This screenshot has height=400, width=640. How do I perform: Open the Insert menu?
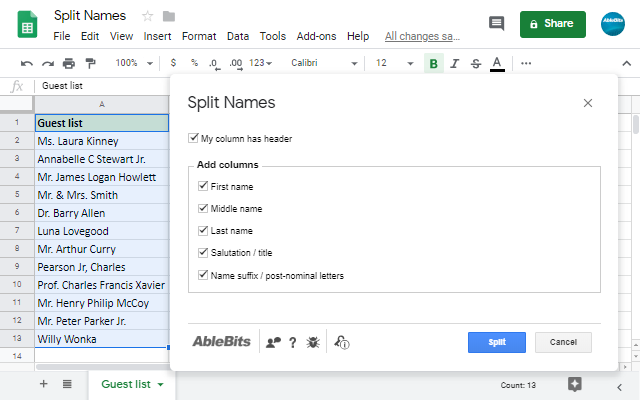coord(157,36)
